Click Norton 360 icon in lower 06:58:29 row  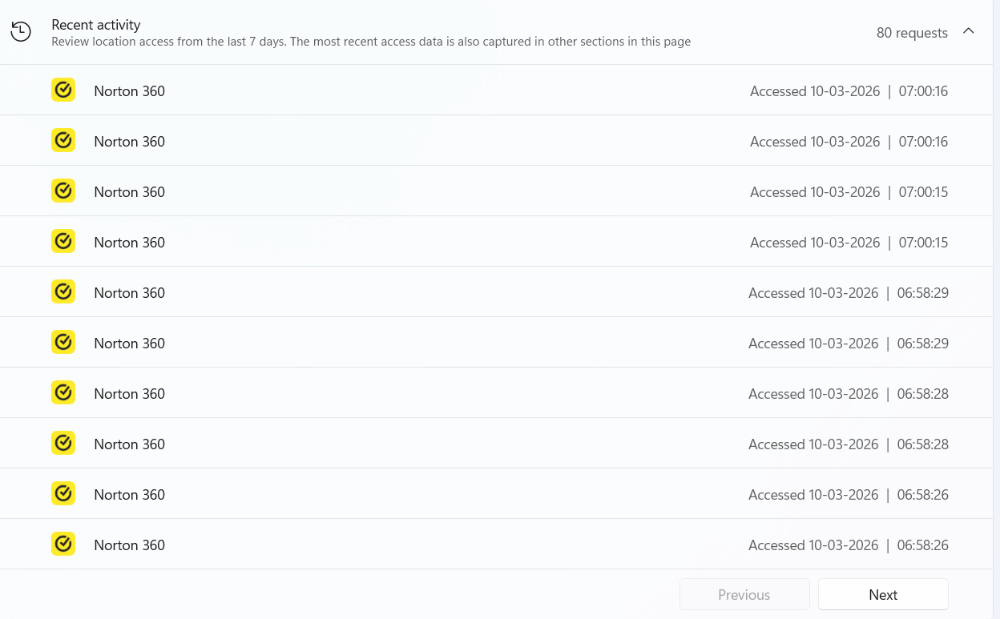(x=63, y=342)
